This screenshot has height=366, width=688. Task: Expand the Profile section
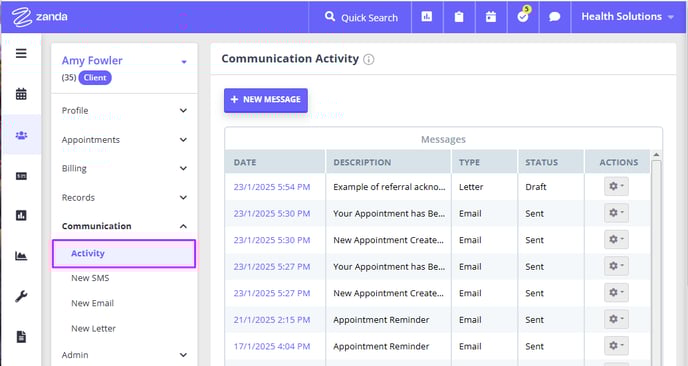pyautogui.click(x=124, y=111)
